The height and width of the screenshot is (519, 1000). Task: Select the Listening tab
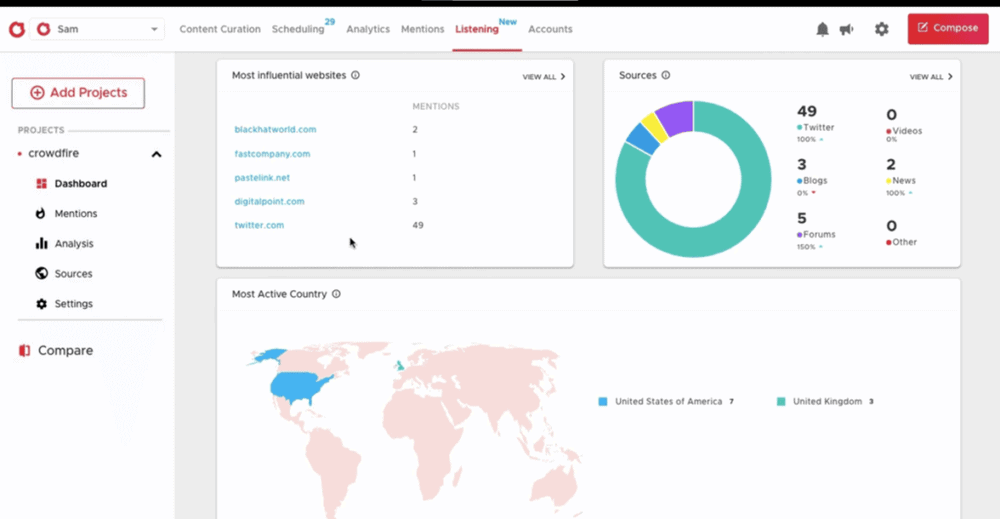pos(477,29)
